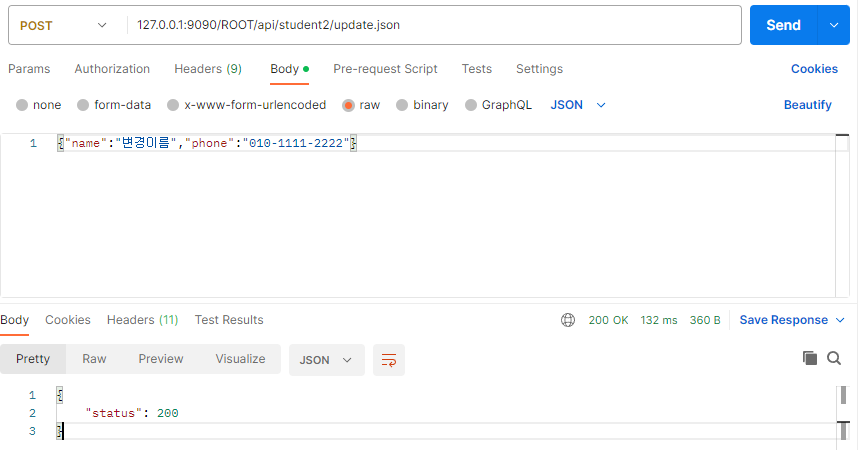
Task: Open the POST method dropdown
Action: [x=63, y=25]
